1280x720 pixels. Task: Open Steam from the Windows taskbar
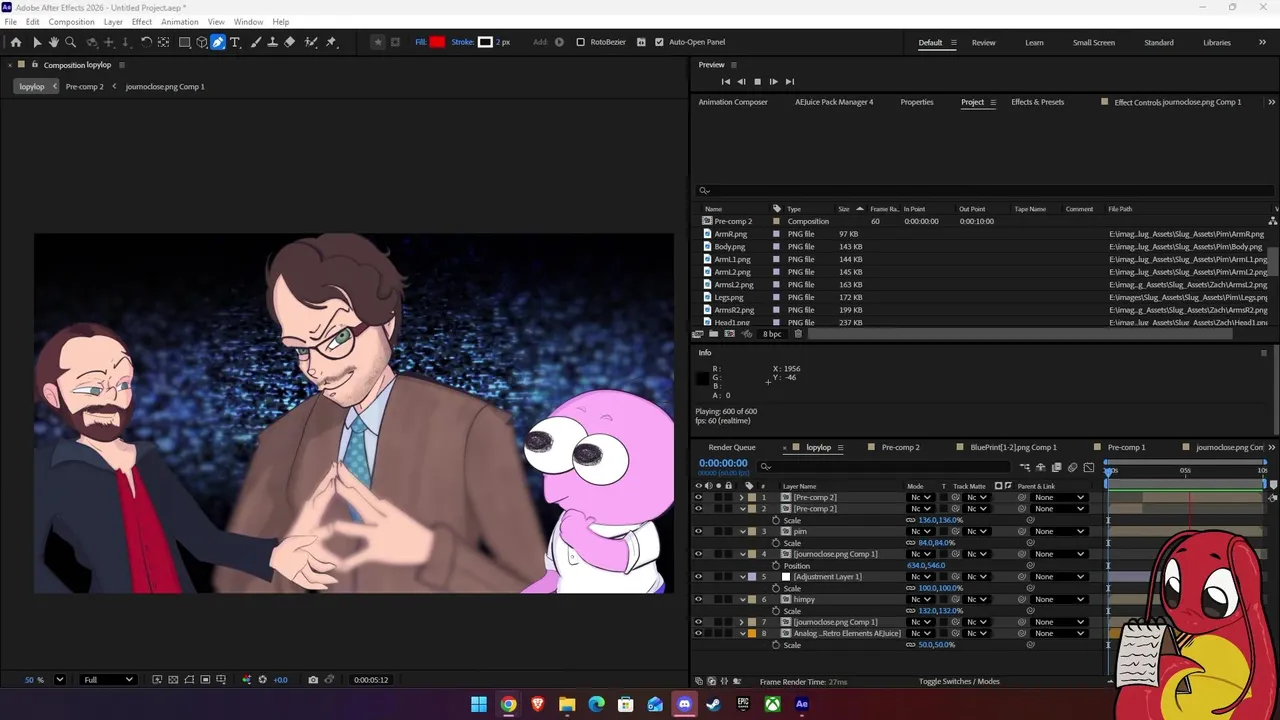tap(713, 704)
